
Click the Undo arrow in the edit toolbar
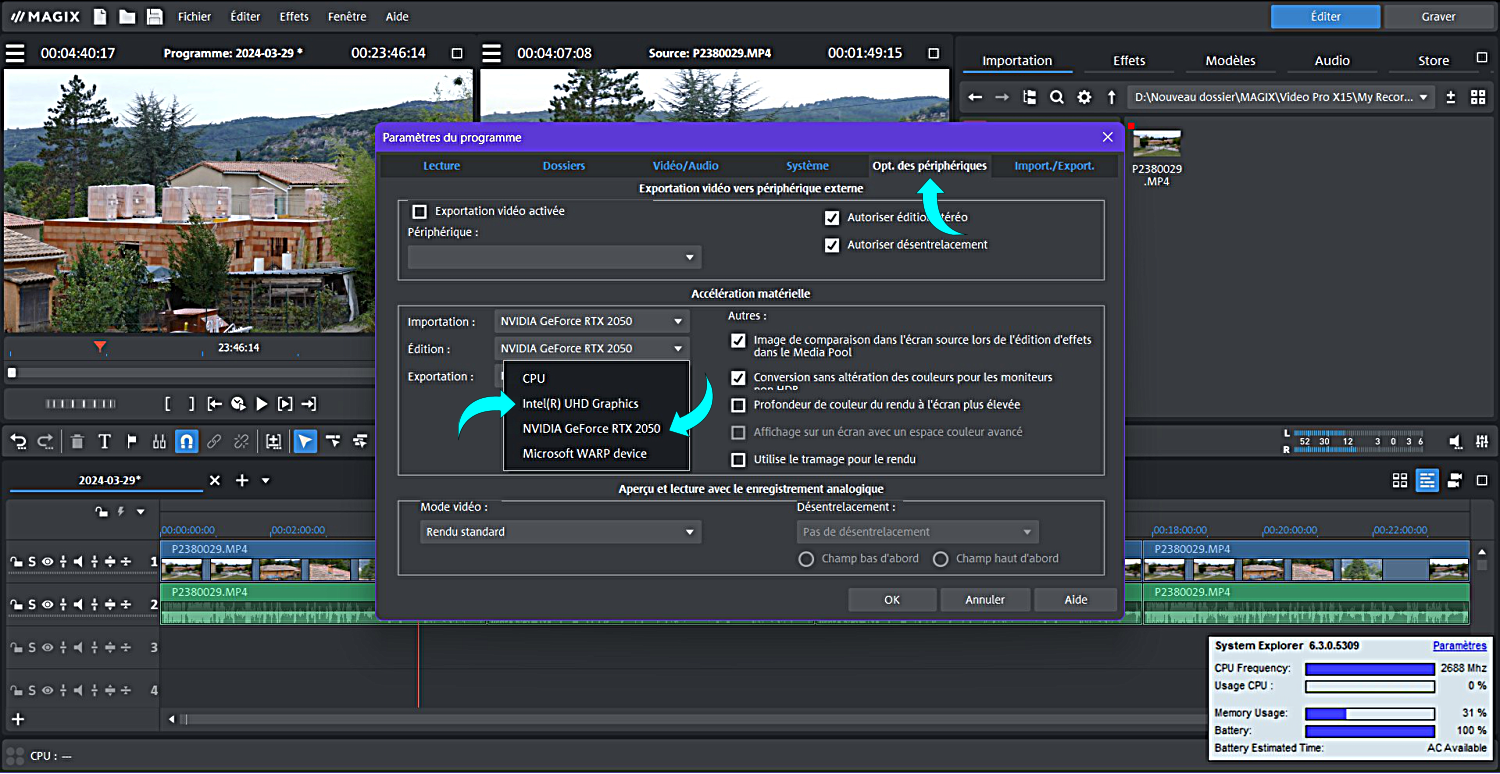18,441
